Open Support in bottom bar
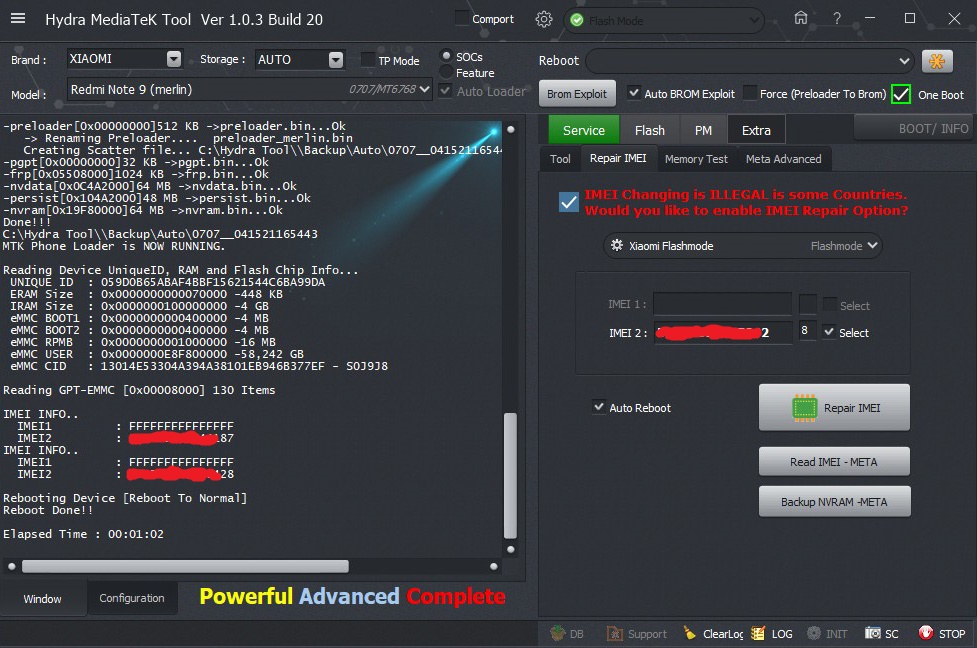This screenshot has width=977, height=648. click(637, 634)
